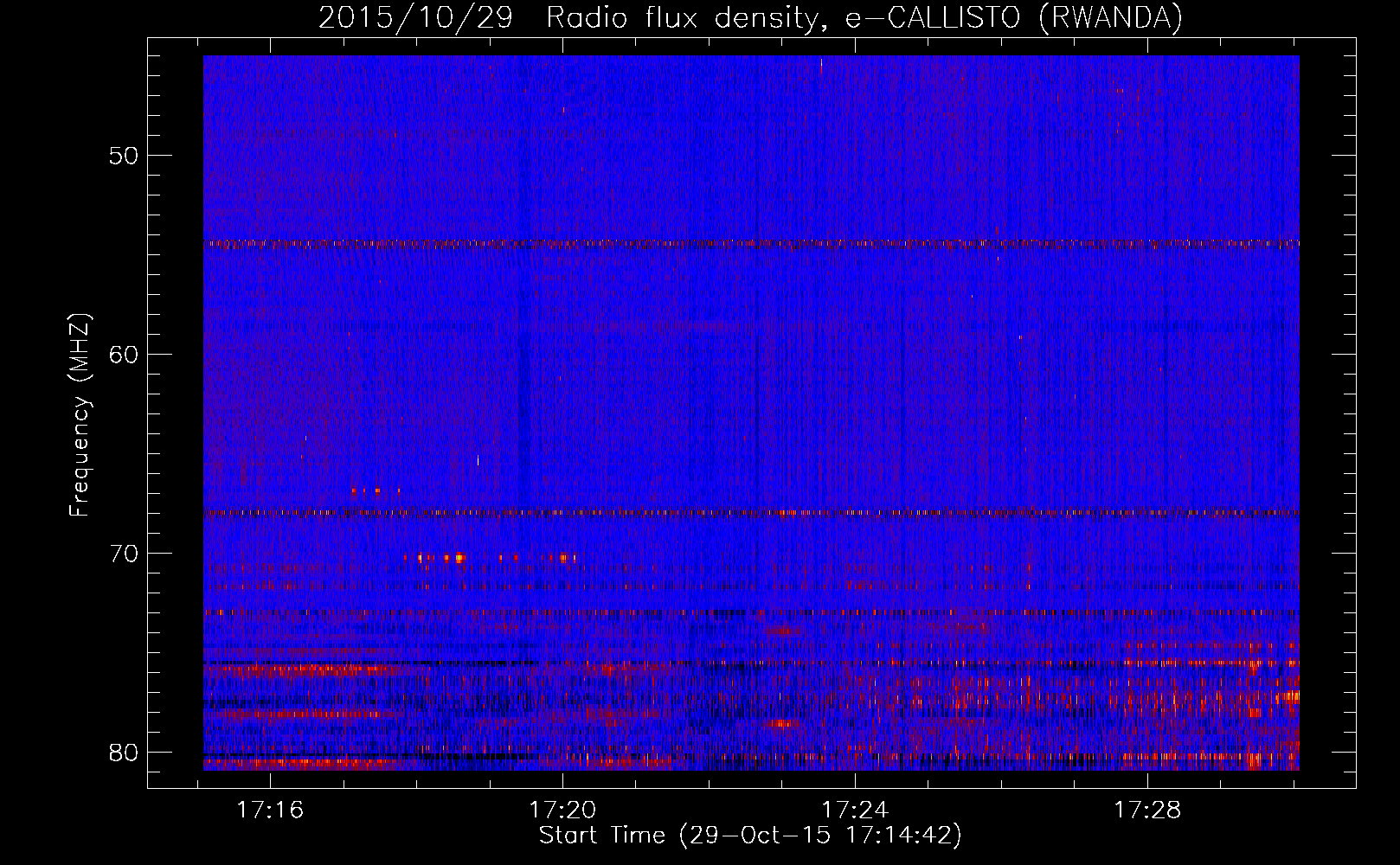
Task: Click the 70 frequency tick label
Action: 124,554
